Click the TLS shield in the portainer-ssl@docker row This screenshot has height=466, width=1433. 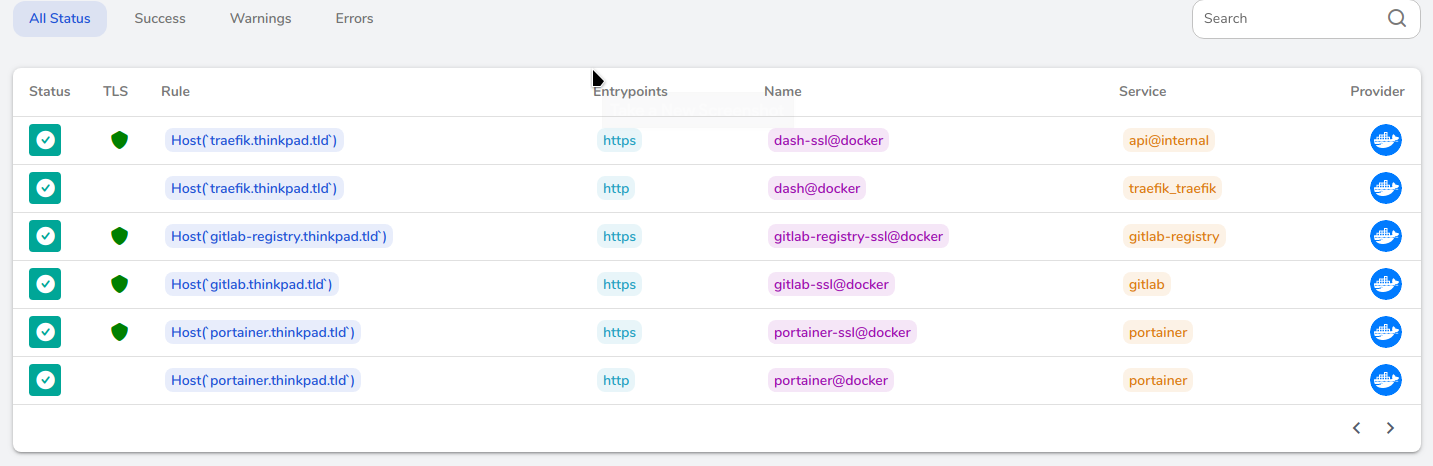pos(119,332)
